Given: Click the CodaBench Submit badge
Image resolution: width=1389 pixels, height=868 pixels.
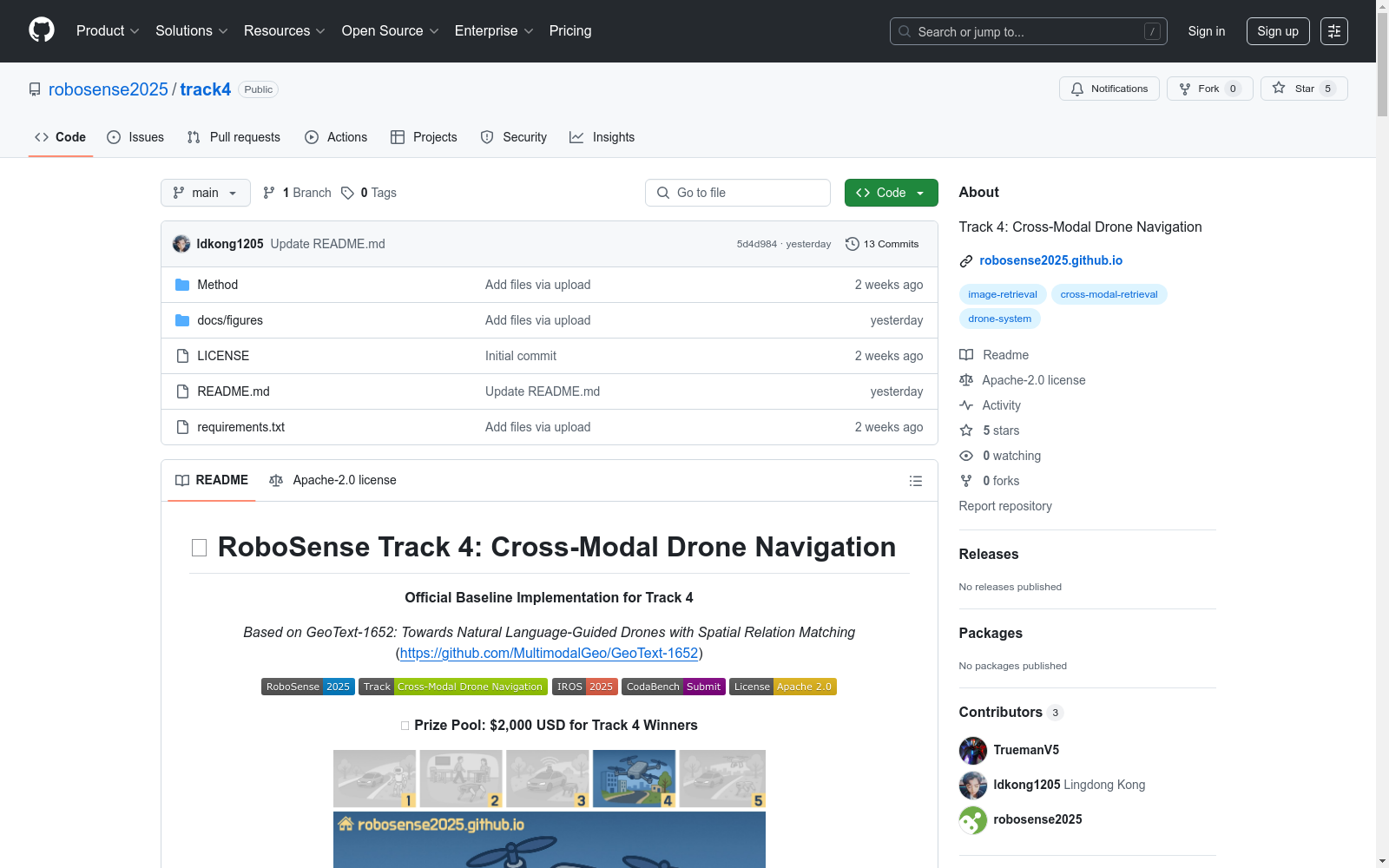Looking at the screenshot, I should [x=674, y=687].
